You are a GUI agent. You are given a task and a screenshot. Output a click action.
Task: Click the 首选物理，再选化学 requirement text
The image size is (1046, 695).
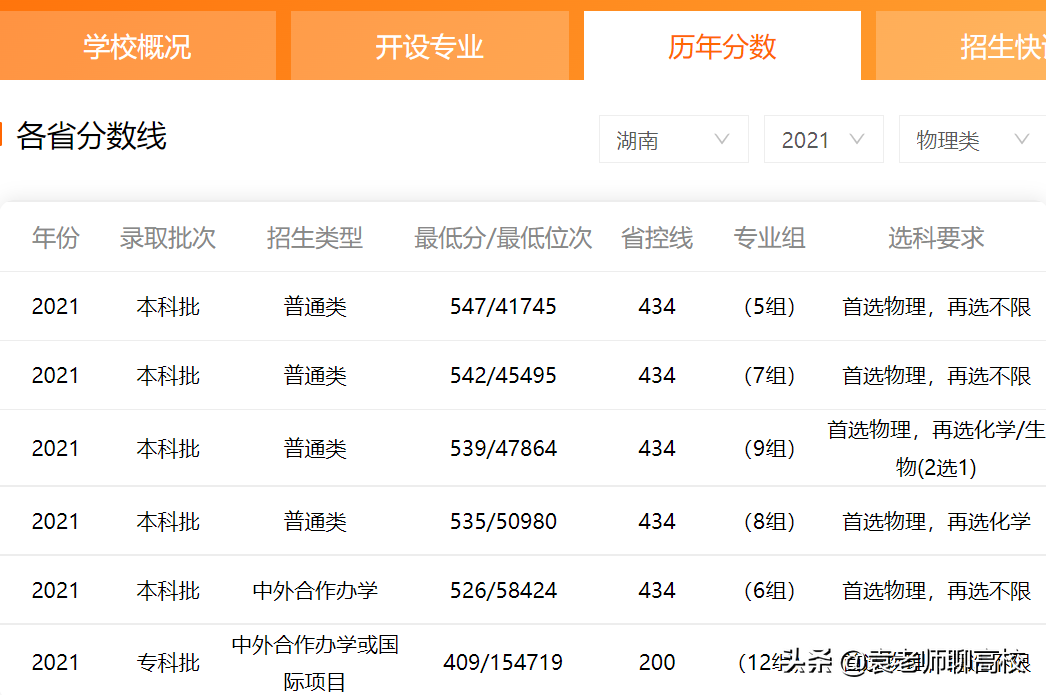click(x=934, y=520)
